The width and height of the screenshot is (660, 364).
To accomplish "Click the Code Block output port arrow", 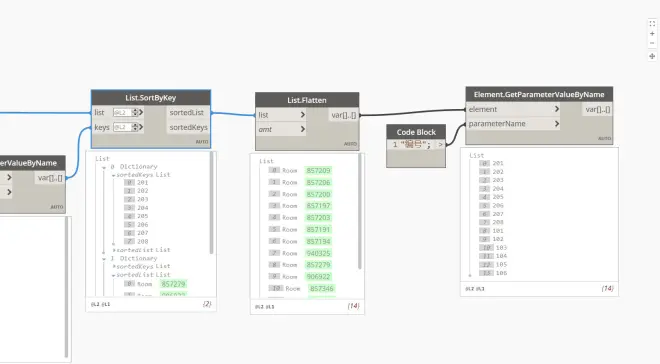I will (x=440, y=144).
